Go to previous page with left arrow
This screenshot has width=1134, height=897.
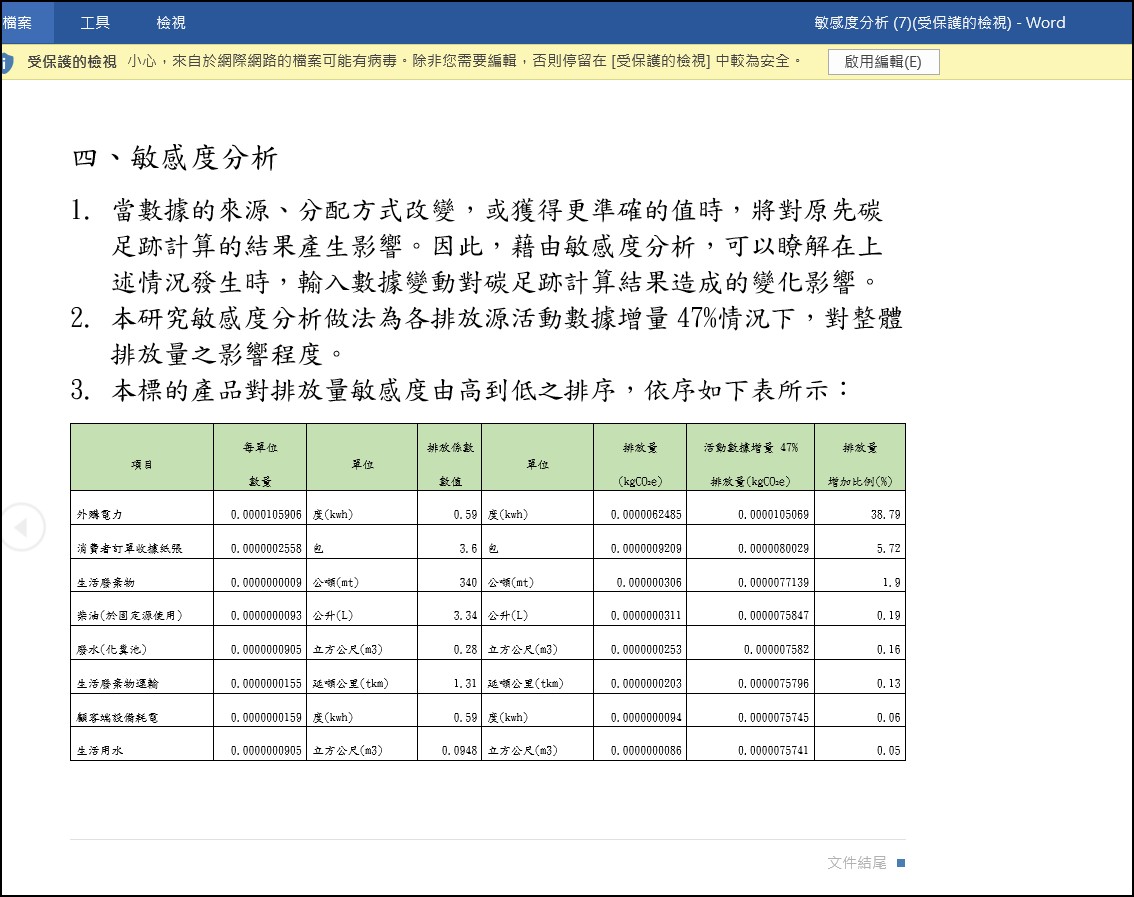pos(22,527)
